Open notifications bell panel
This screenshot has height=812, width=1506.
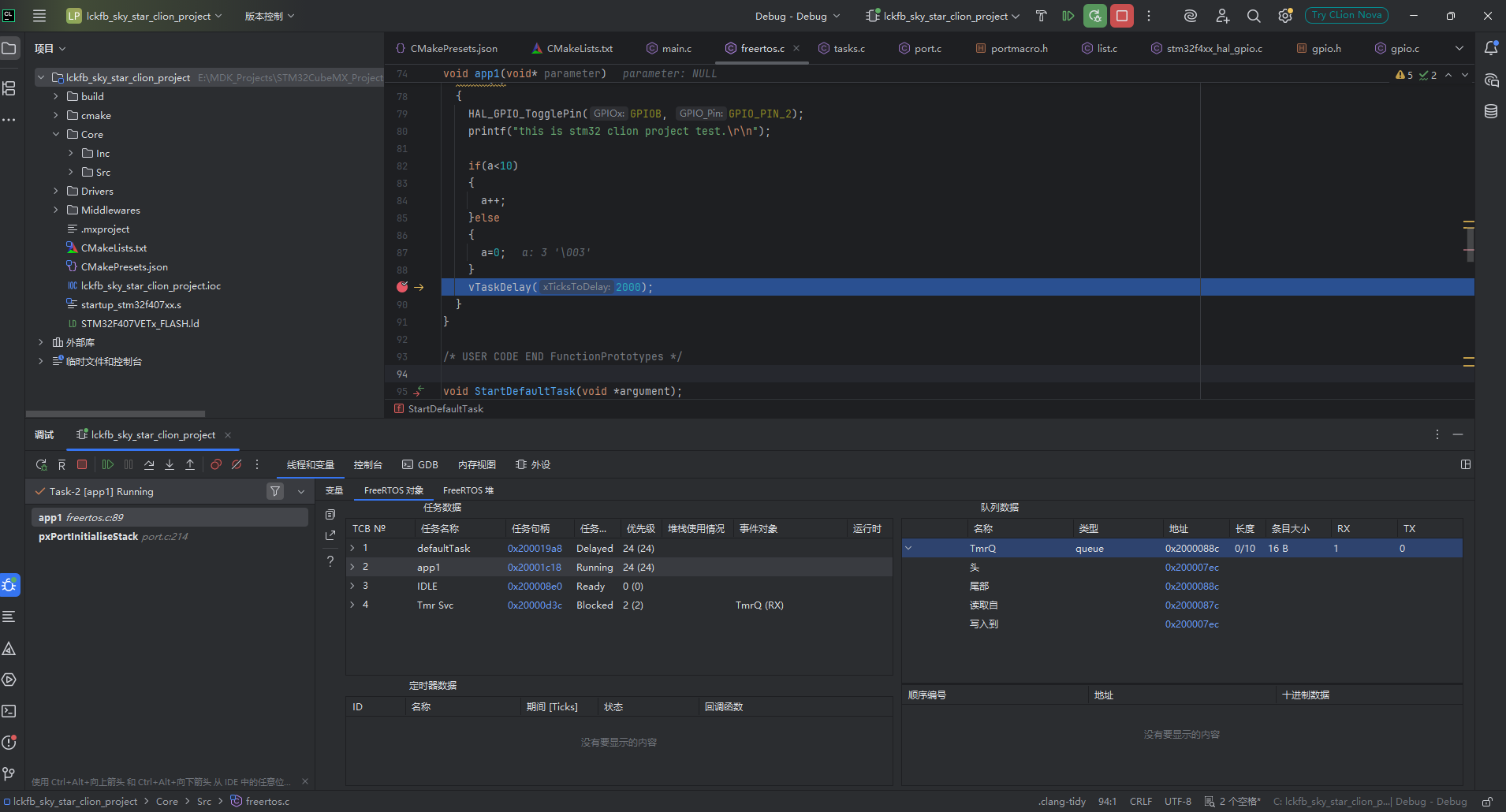click(1491, 48)
